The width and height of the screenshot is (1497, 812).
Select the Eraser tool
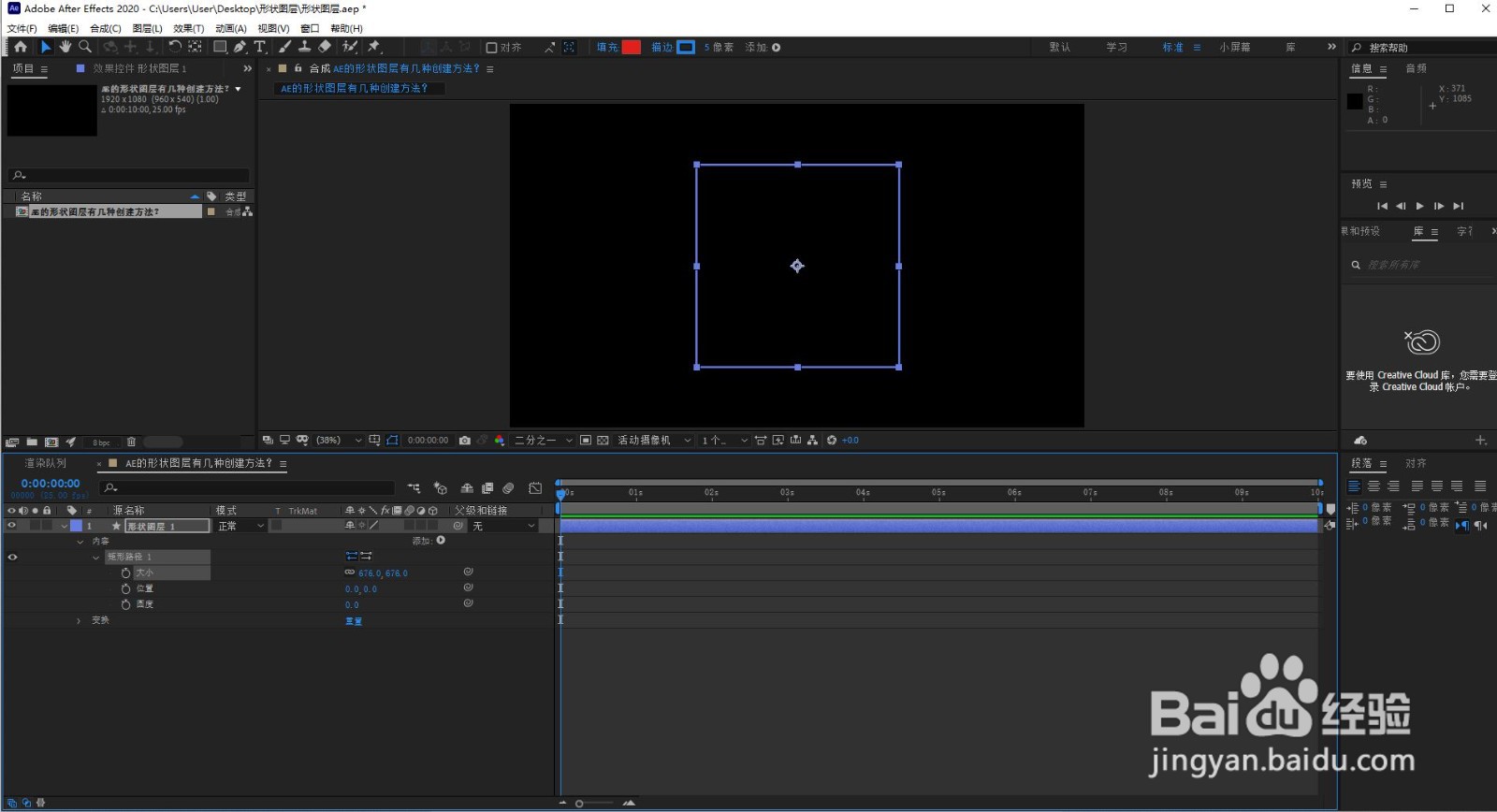[325, 47]
